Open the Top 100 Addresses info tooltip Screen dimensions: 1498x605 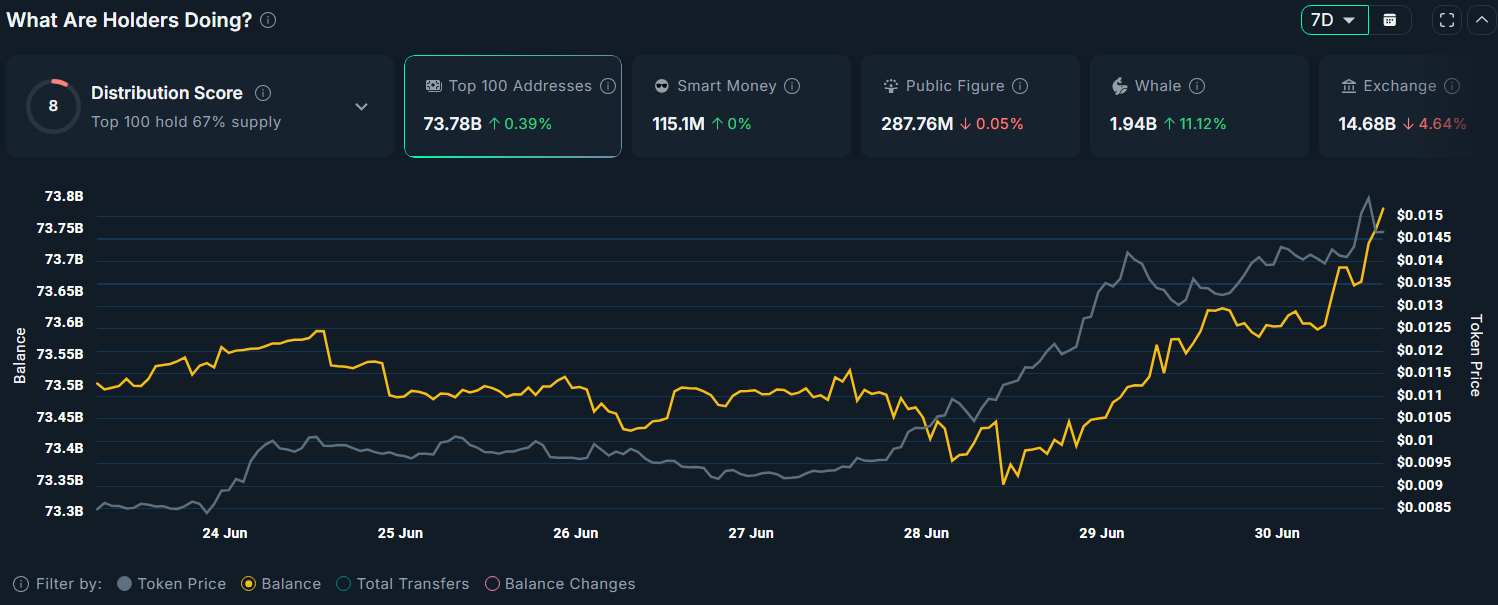tap(607, 86)
